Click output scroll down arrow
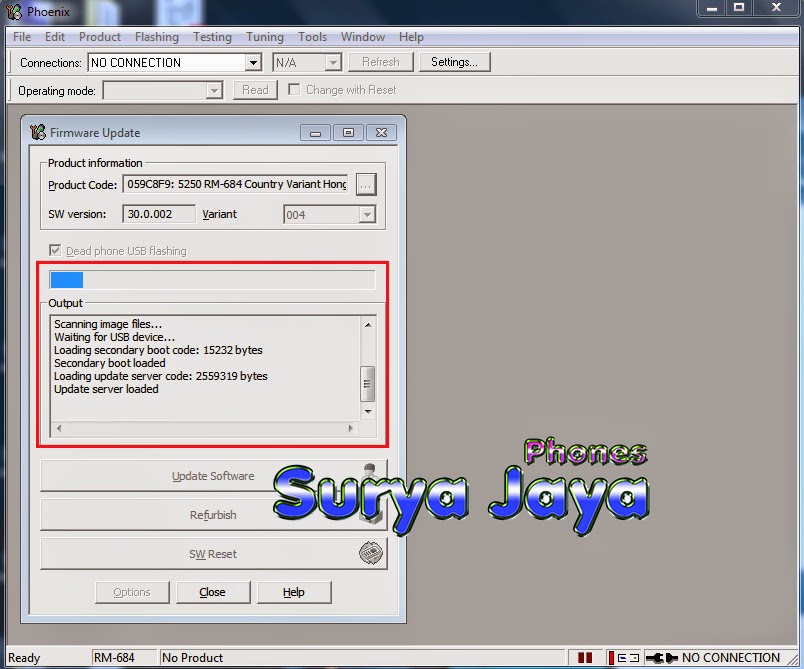Viewport: 804px width, 669px height. [x=368, y=412]
